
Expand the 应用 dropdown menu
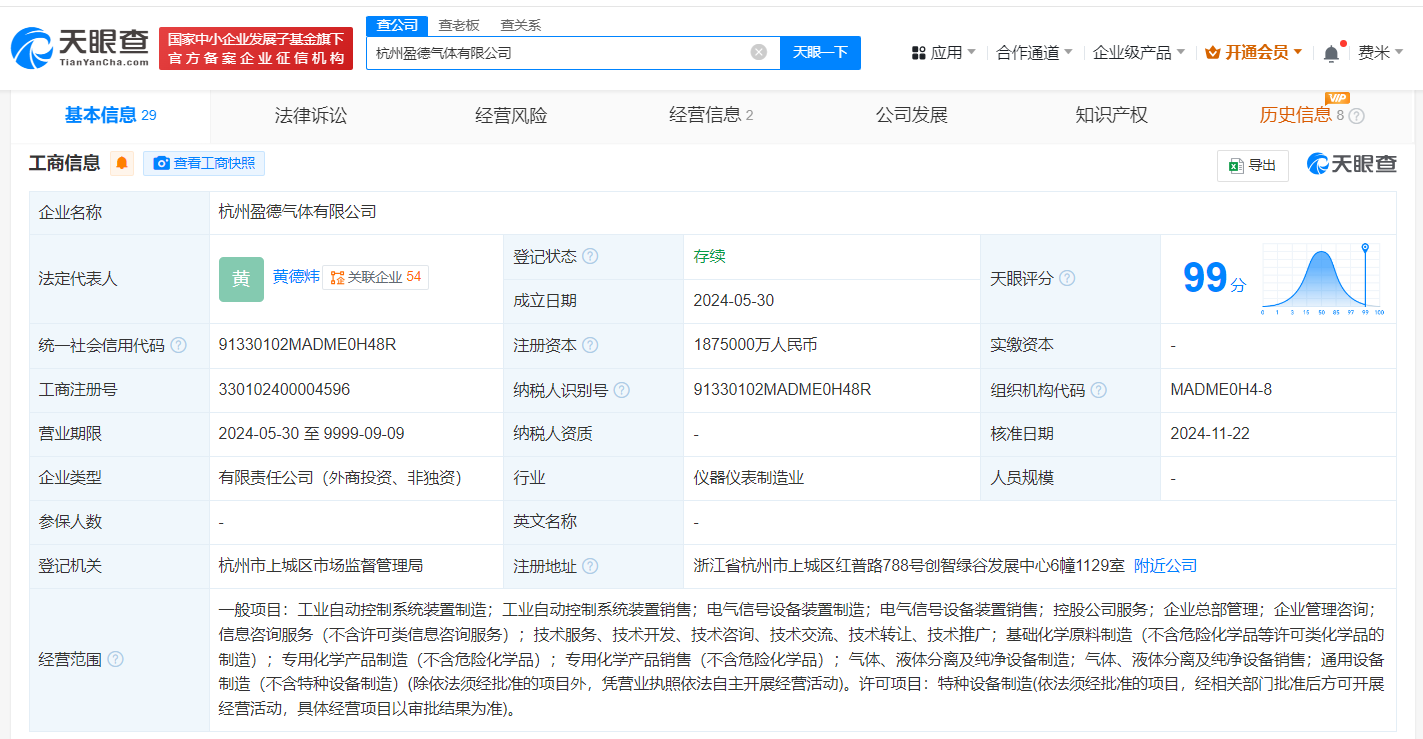click(943, 52)
